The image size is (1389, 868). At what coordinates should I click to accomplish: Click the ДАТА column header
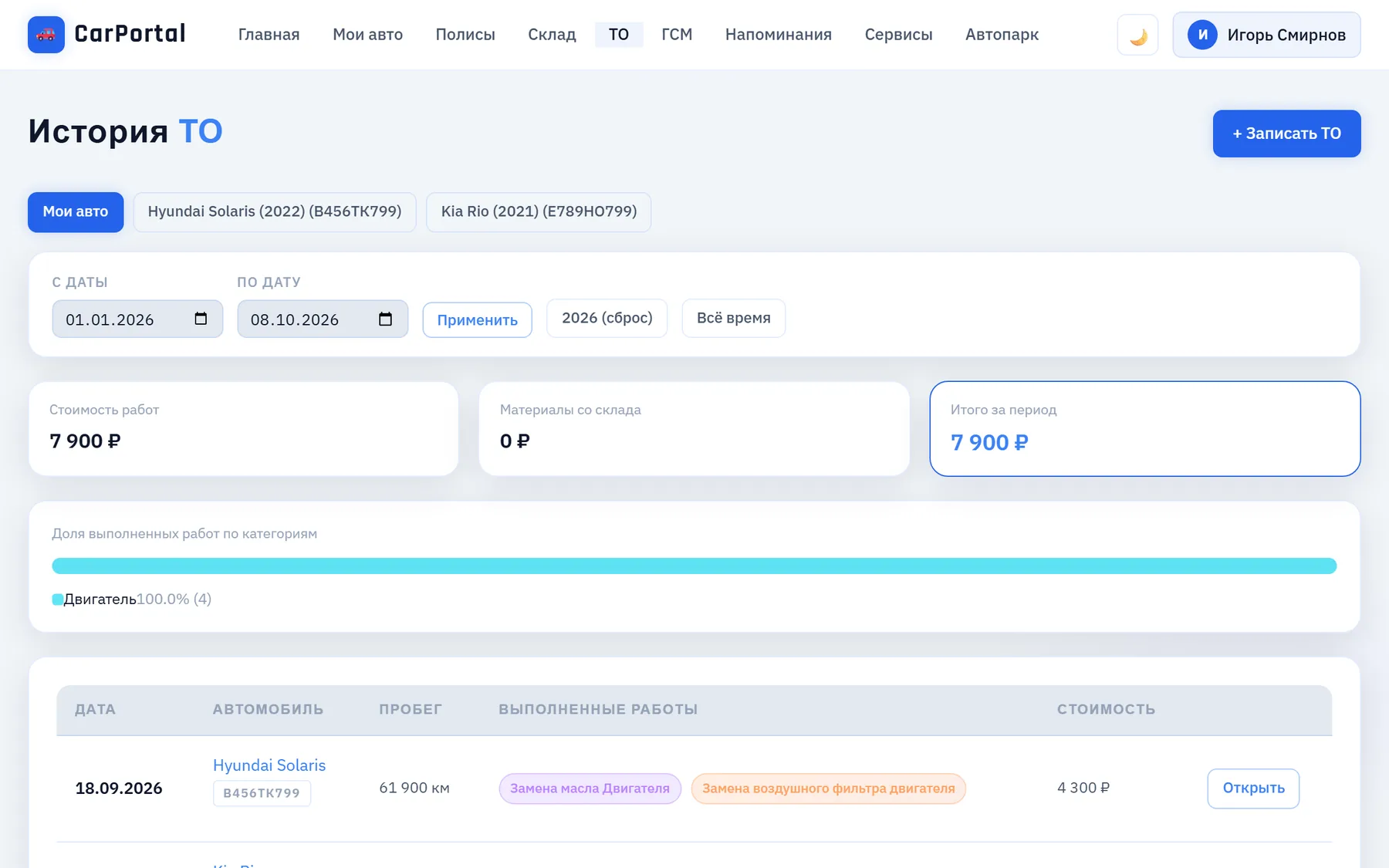(x=95, y=709)
